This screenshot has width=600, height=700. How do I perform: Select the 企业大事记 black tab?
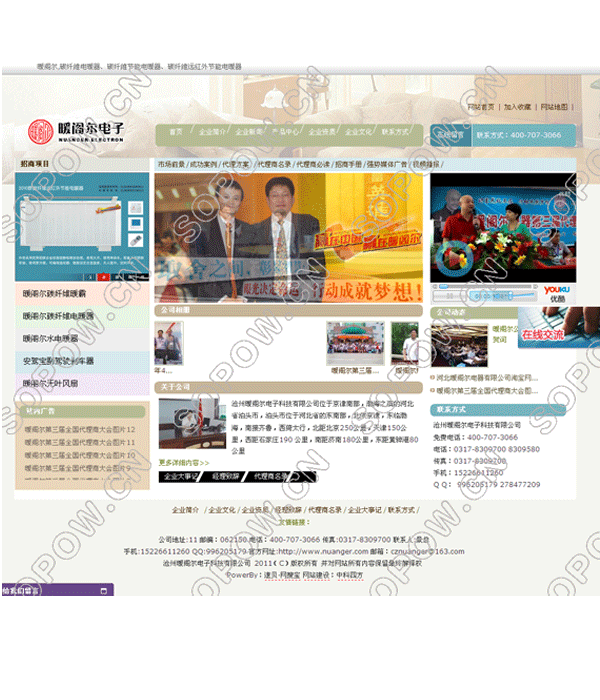pyautogui.click(x=180, y=477)
